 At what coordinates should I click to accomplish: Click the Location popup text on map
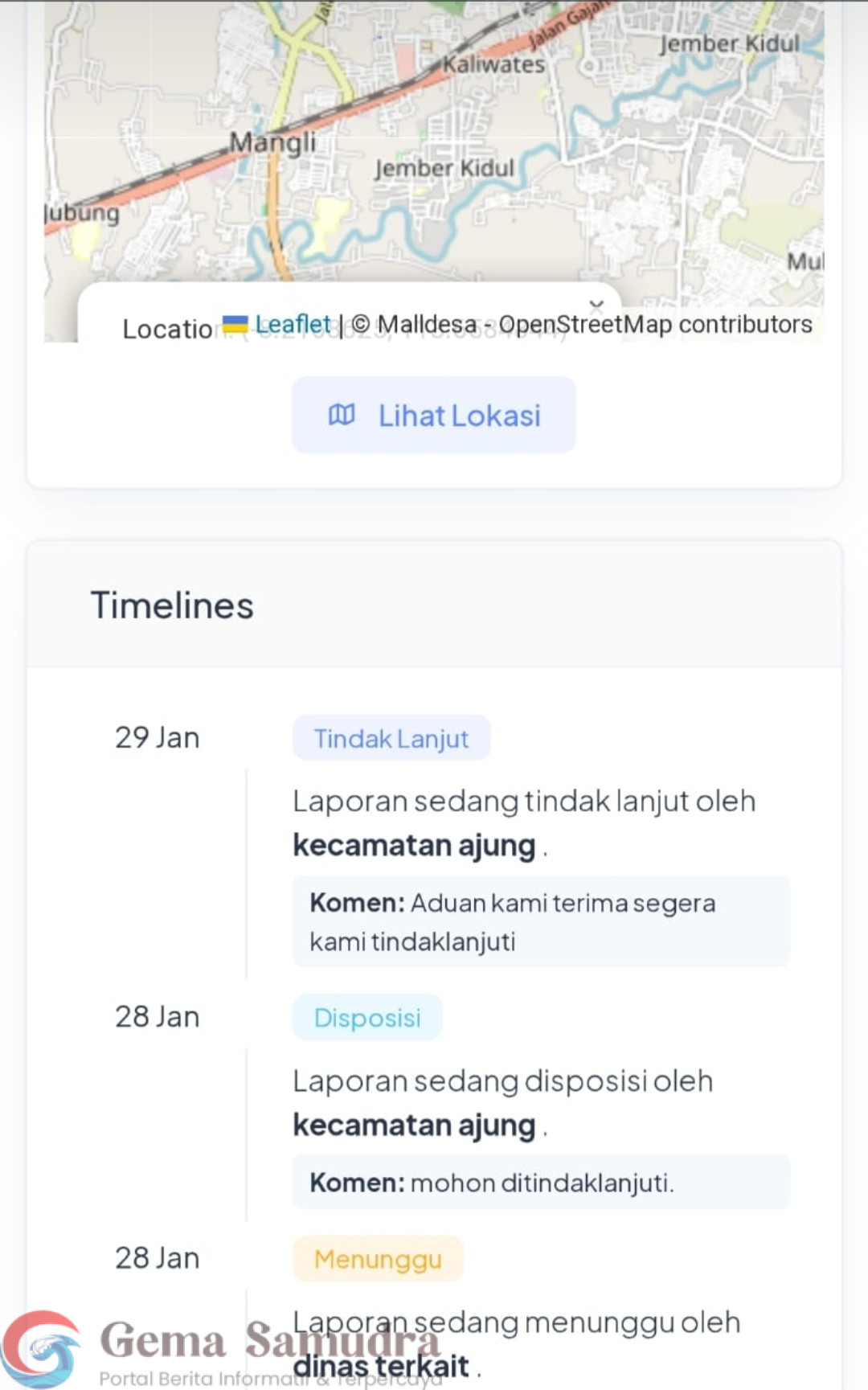click(x=167, y=329)
